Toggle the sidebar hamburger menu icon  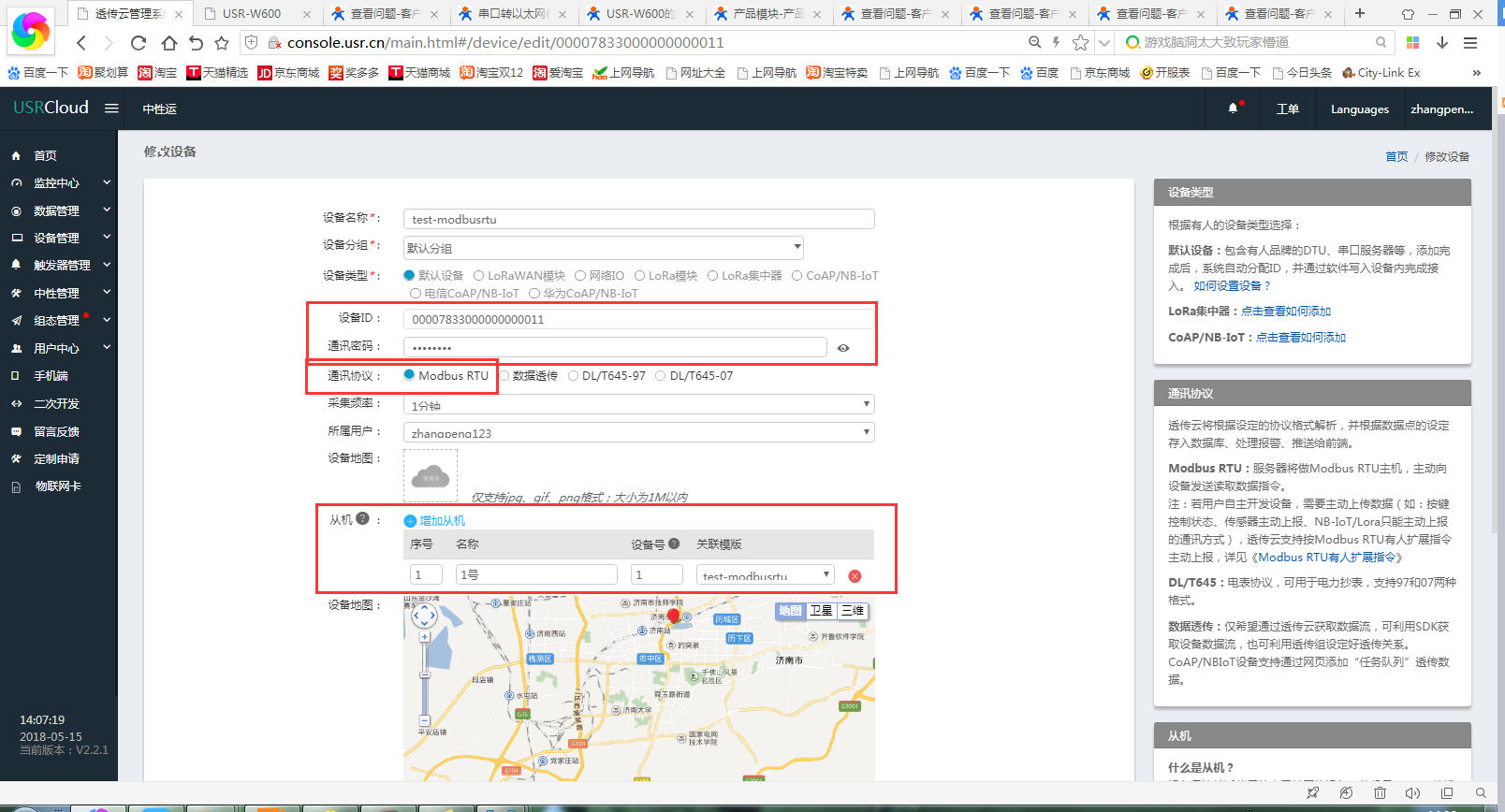point(111,108)
